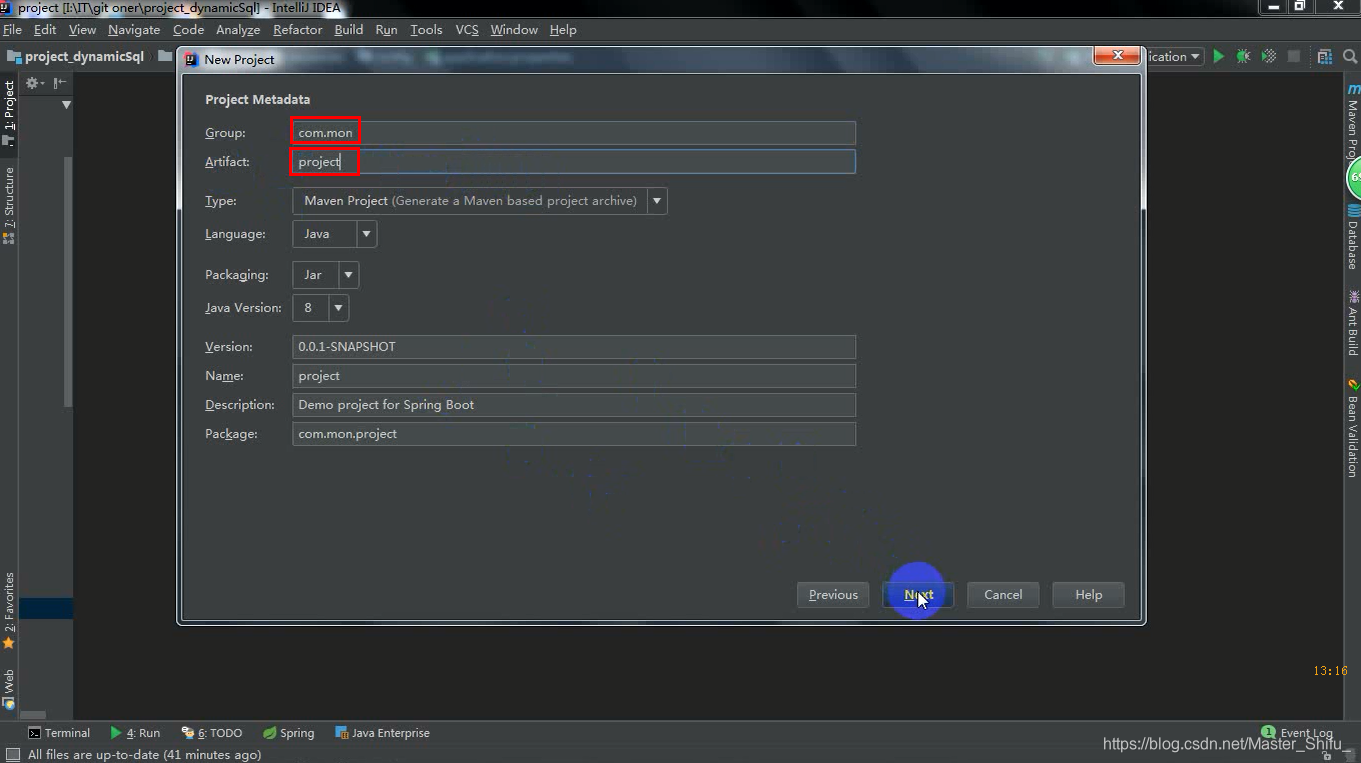Open the Event Log in status bar
The image size is (1361, 763).
[1297, 733]
